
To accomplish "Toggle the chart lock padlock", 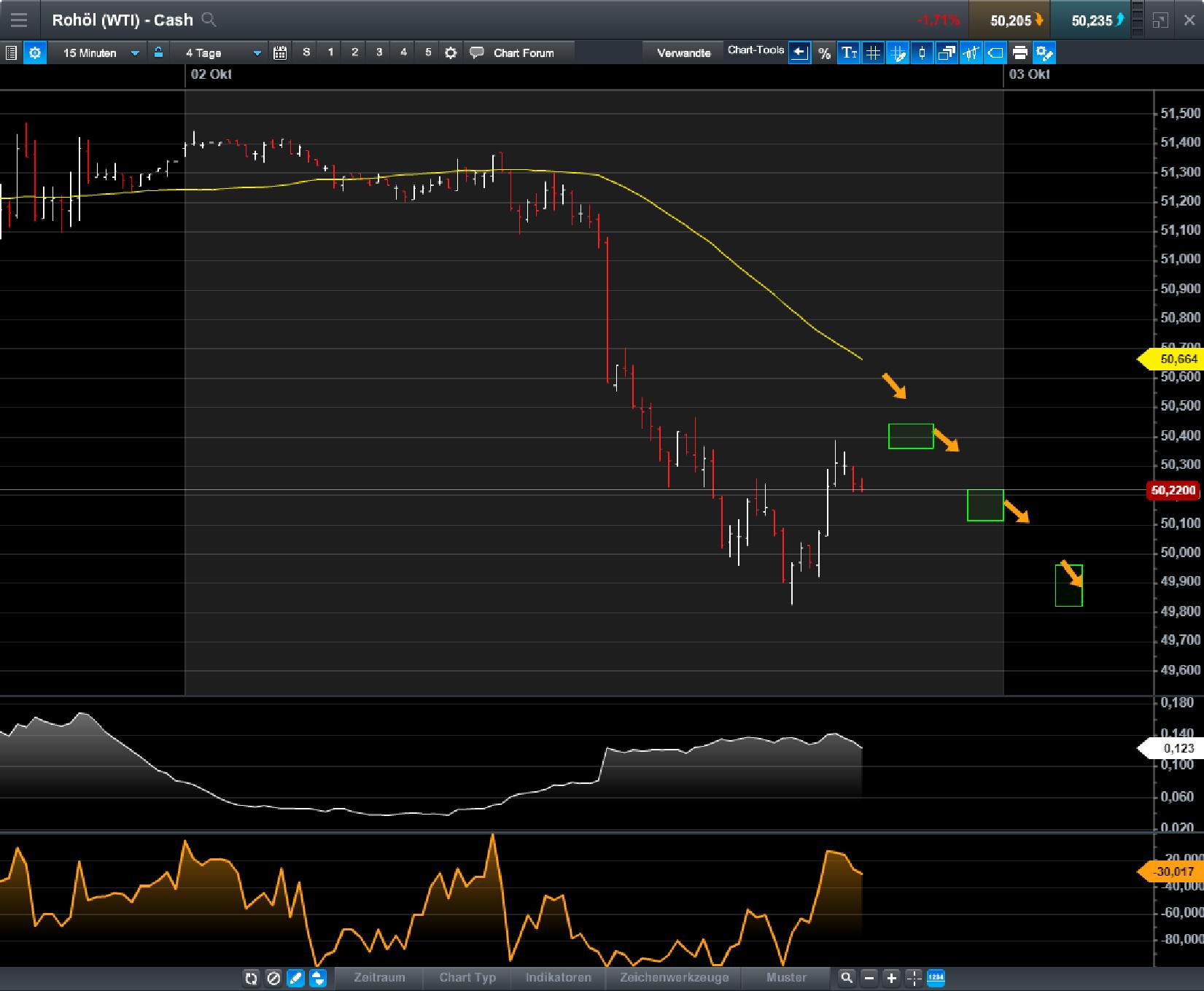I will [158, 53].
